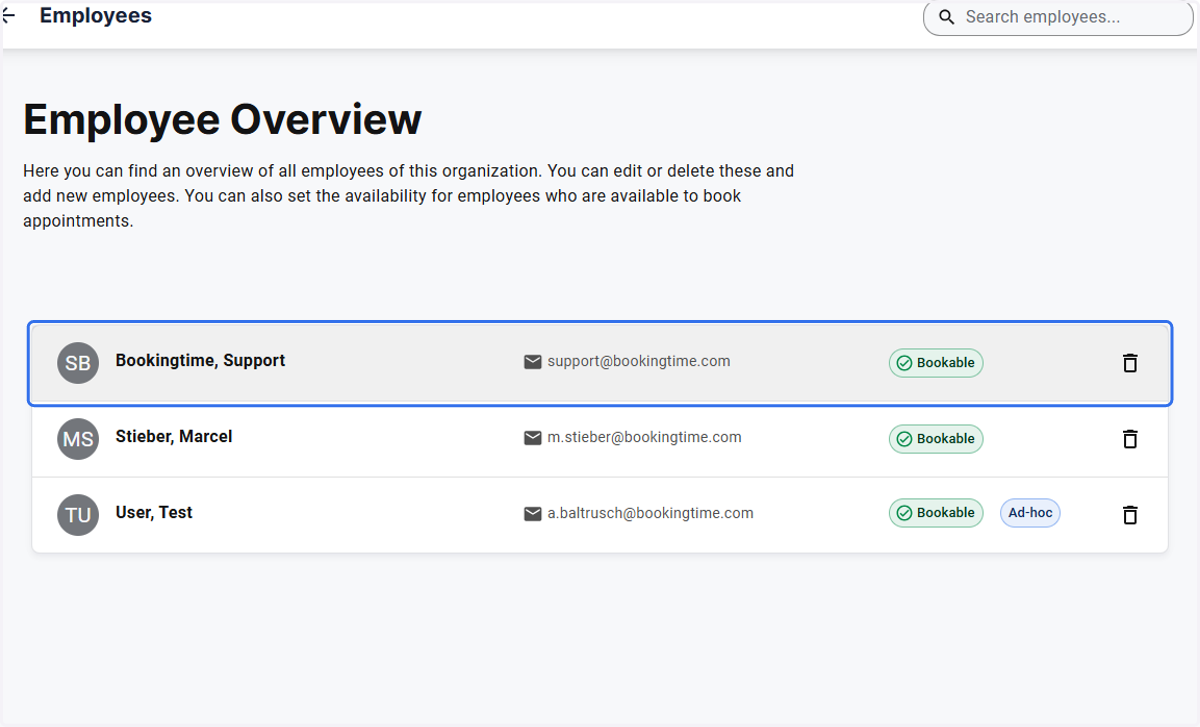Click mail icon next to m.stieber@bookingtime.com
The image size is (1200, 727).
(x=533, y=438)
